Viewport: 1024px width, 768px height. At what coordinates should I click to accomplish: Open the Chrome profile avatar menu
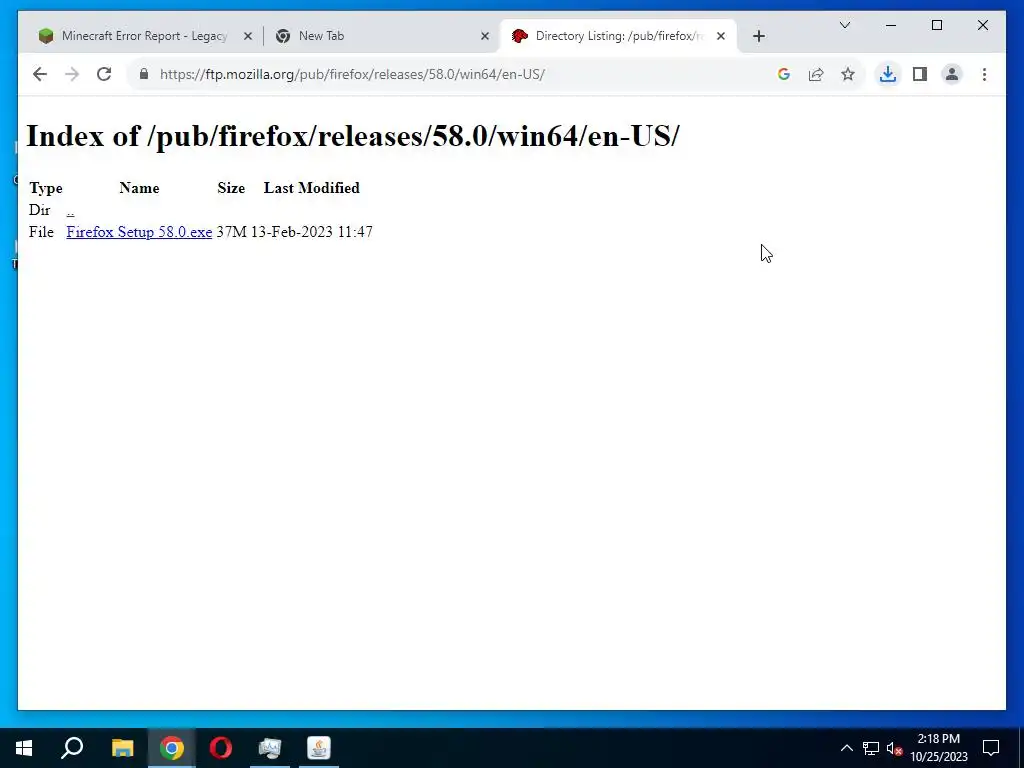(952, 74)
